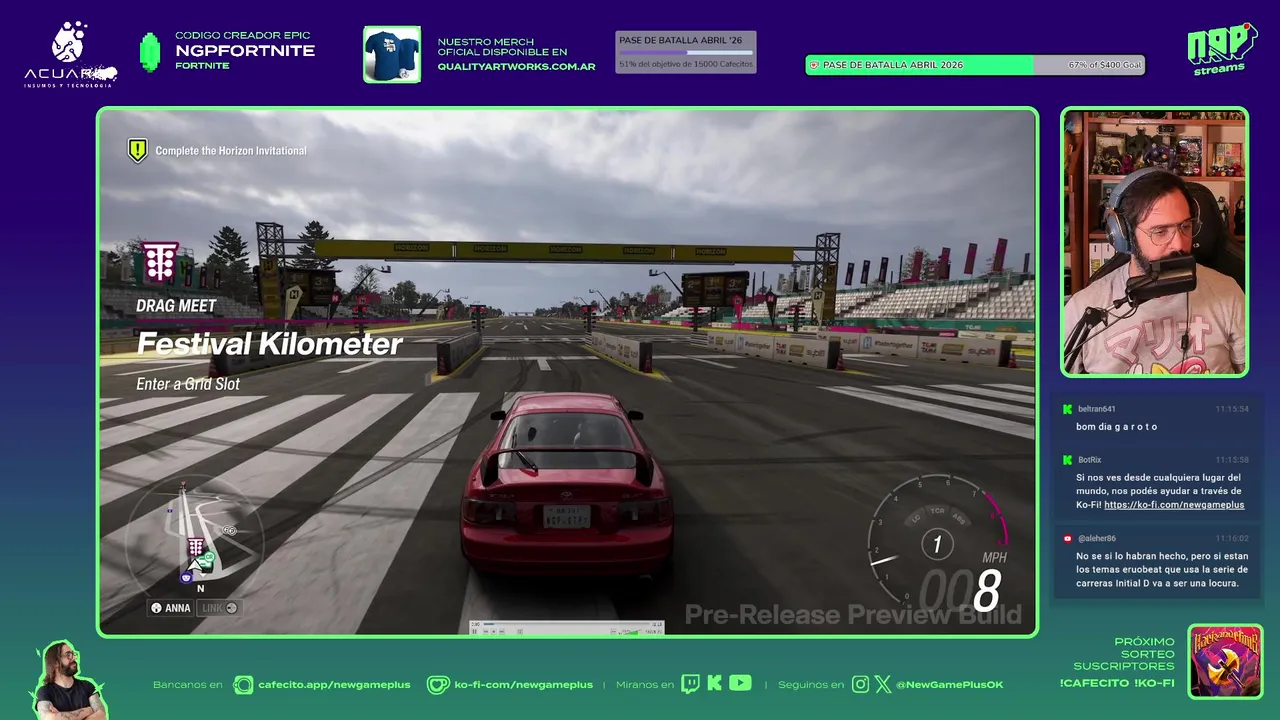Click the Pase de Batalla Abril '26 Cafecito progress bar
1280x720 pixels.
click(685, 52)
